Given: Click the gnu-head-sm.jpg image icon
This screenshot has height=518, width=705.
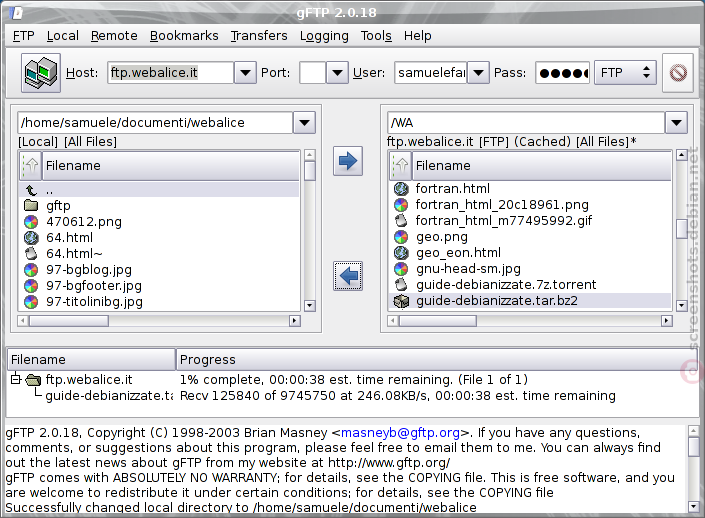Looking at the screenshot, I should pos(401,269).
